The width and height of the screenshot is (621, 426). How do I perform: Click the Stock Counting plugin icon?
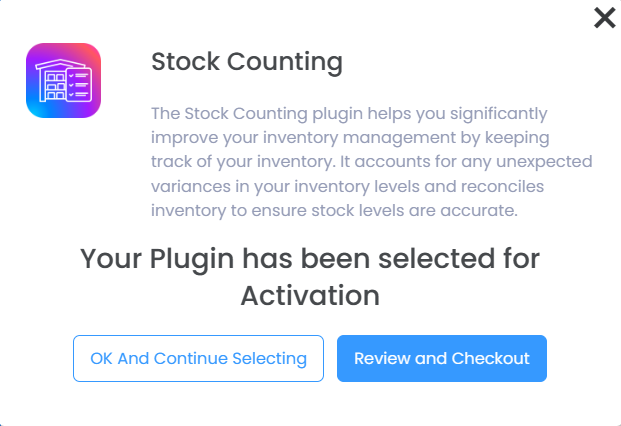coord(63,81)
